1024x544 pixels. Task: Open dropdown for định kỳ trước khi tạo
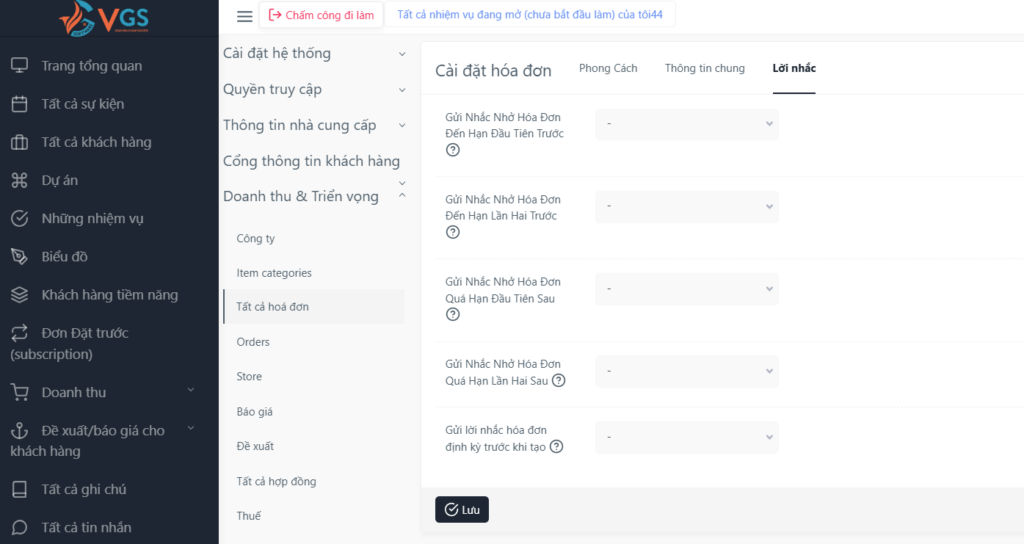pyautogui.click(x=686, y=437)
